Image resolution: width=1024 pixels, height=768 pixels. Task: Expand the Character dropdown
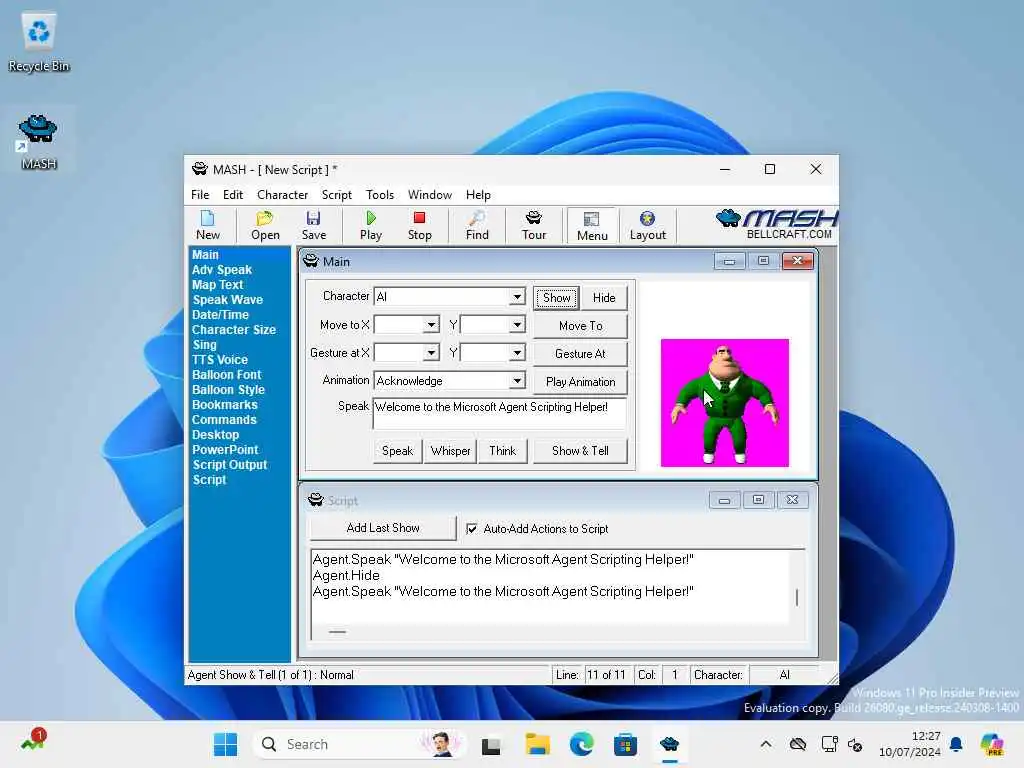click(x=517, y=296)
